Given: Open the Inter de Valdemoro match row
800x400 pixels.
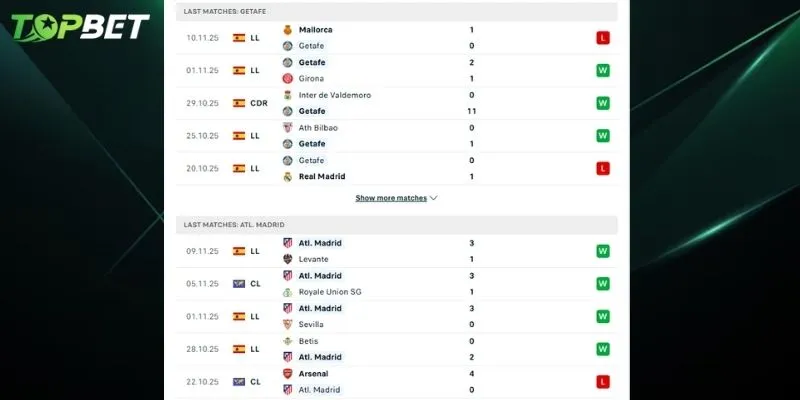Looking at the screenshot, I should coord(334,95).
